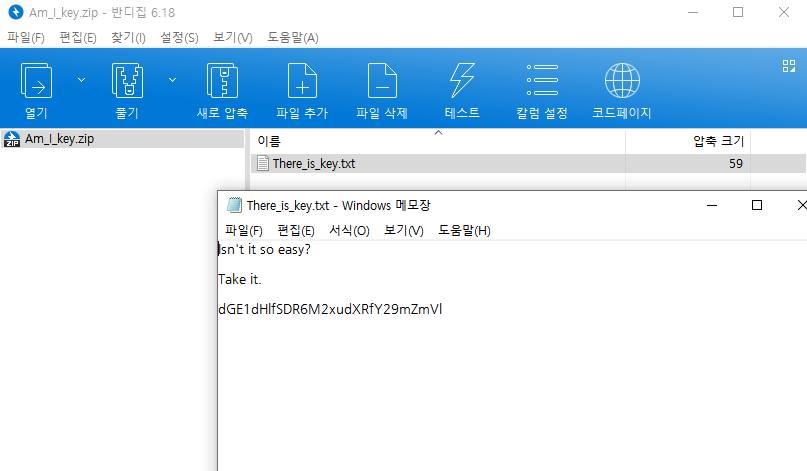The height and width of the screenshot is (471, 807).
Task: Open Bandizip 설정(S) menu
Action: click(x=179, y=38)
